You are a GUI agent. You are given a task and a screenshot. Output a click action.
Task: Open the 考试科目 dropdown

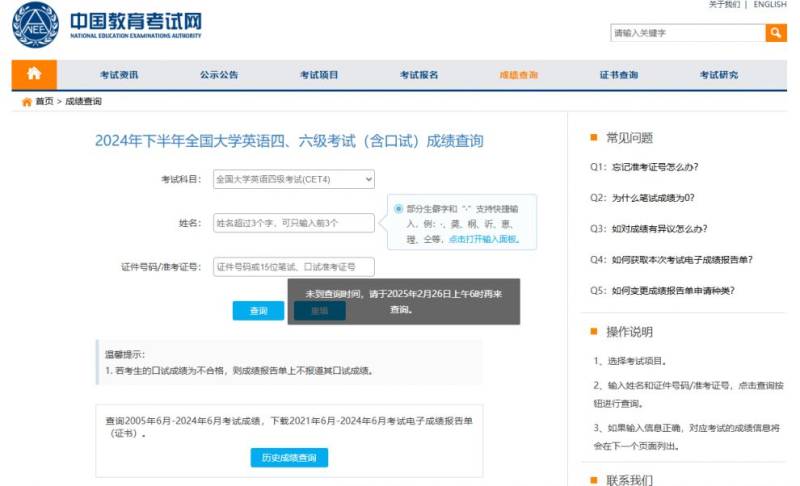point(294,180)
